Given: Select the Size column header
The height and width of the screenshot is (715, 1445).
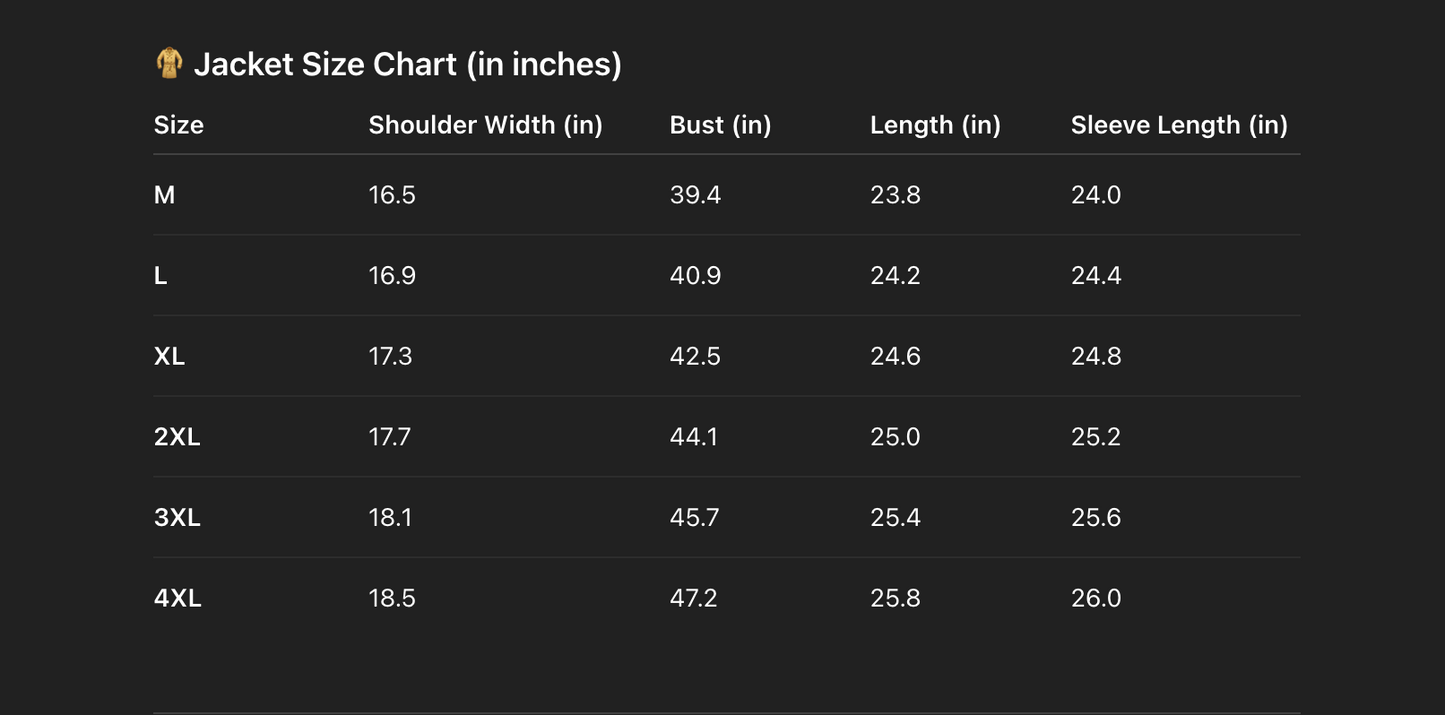Looking at the screenshot, I should point(179,125).
